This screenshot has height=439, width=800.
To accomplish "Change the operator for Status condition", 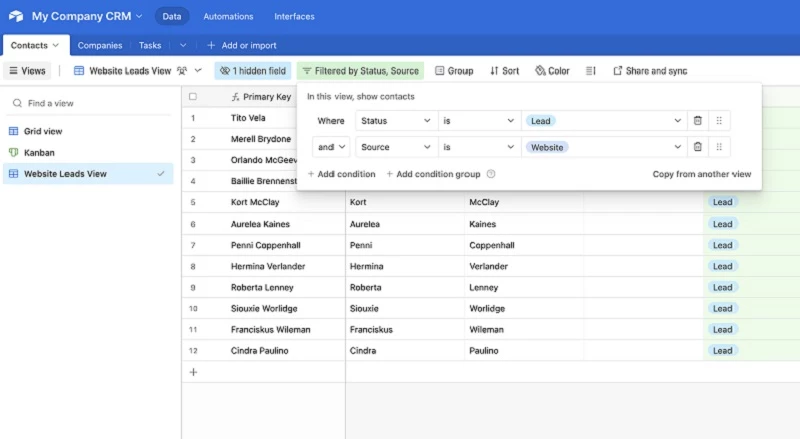I will tap(479, 121).
